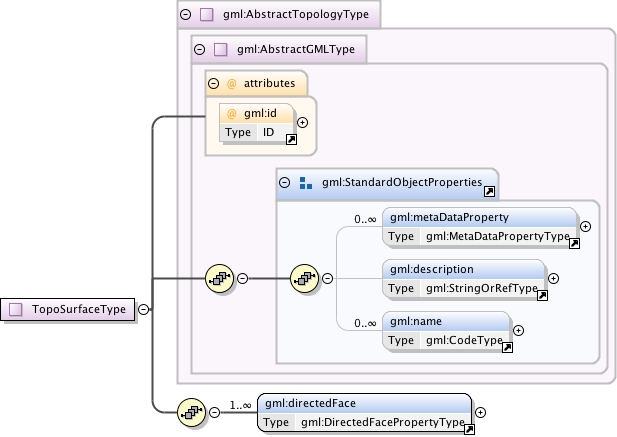The width and height of the screenshot is (617, 437).
Task: Collapse the attributes group
Action: (x=213, y=83)
